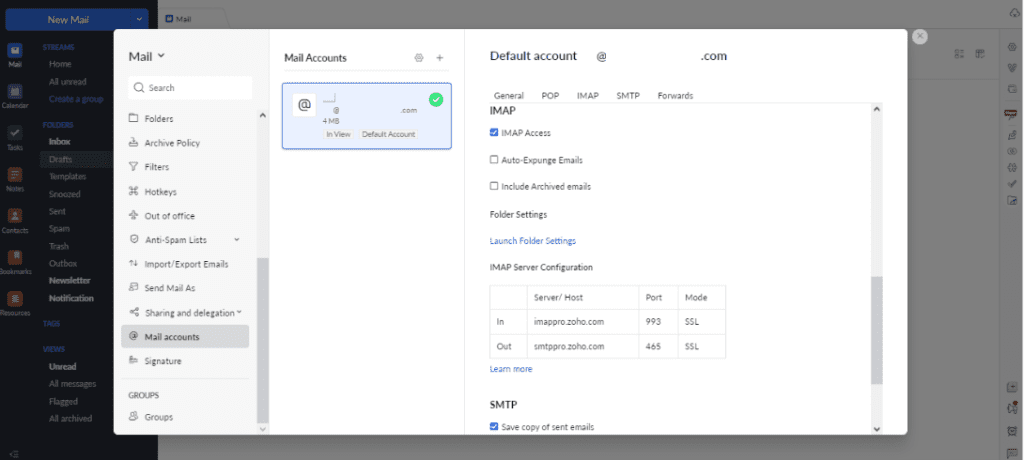1024x460 pixels.
Task: Click the New Mail button
Action: [x=68, y=20]
